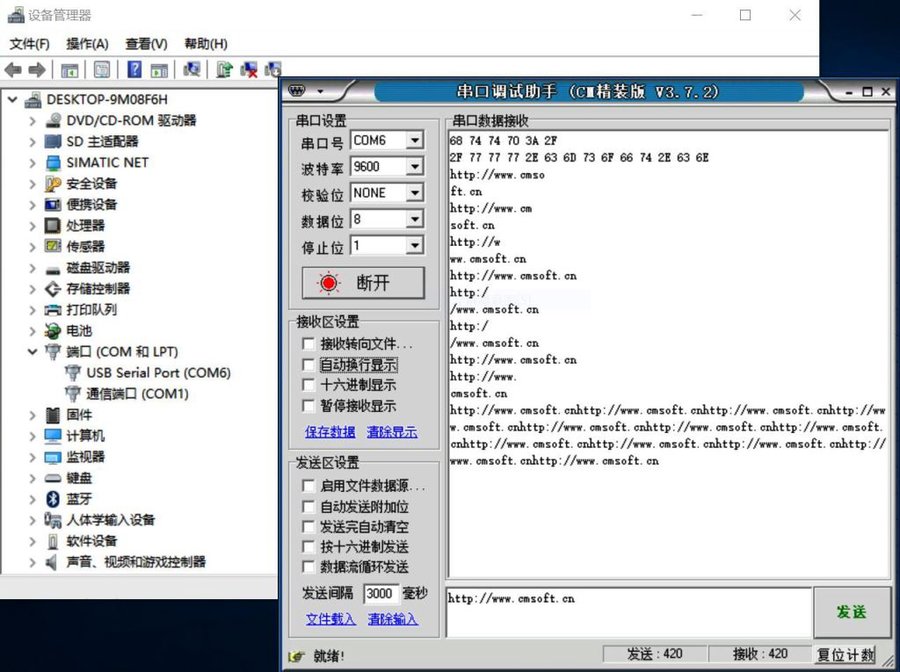
Task: Select the keyboard icon in device tree
Action: coord(53,478)
